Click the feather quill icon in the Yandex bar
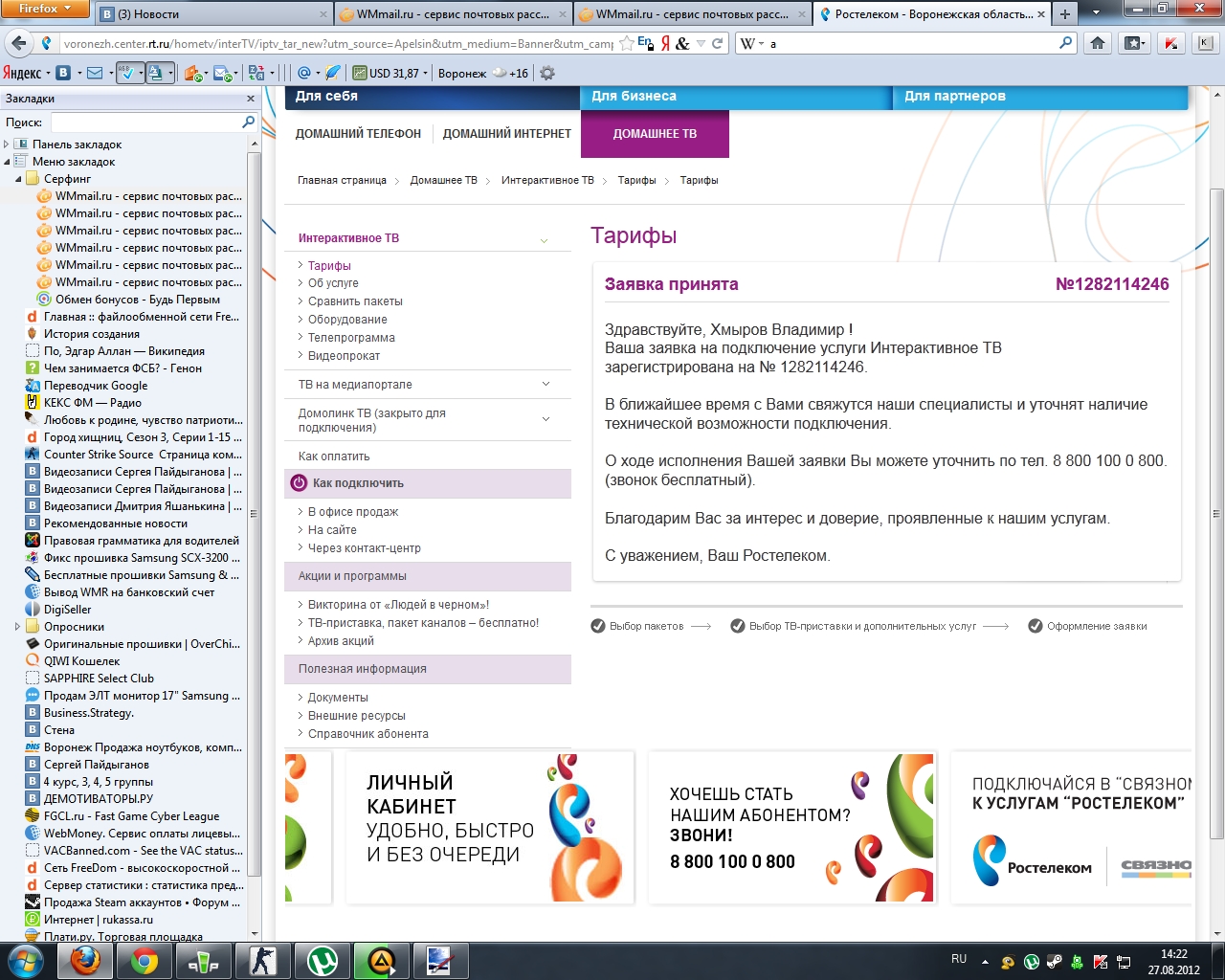Image resolution: width=1225 pixels, height=980 pixels. click(x=333, y=73)
